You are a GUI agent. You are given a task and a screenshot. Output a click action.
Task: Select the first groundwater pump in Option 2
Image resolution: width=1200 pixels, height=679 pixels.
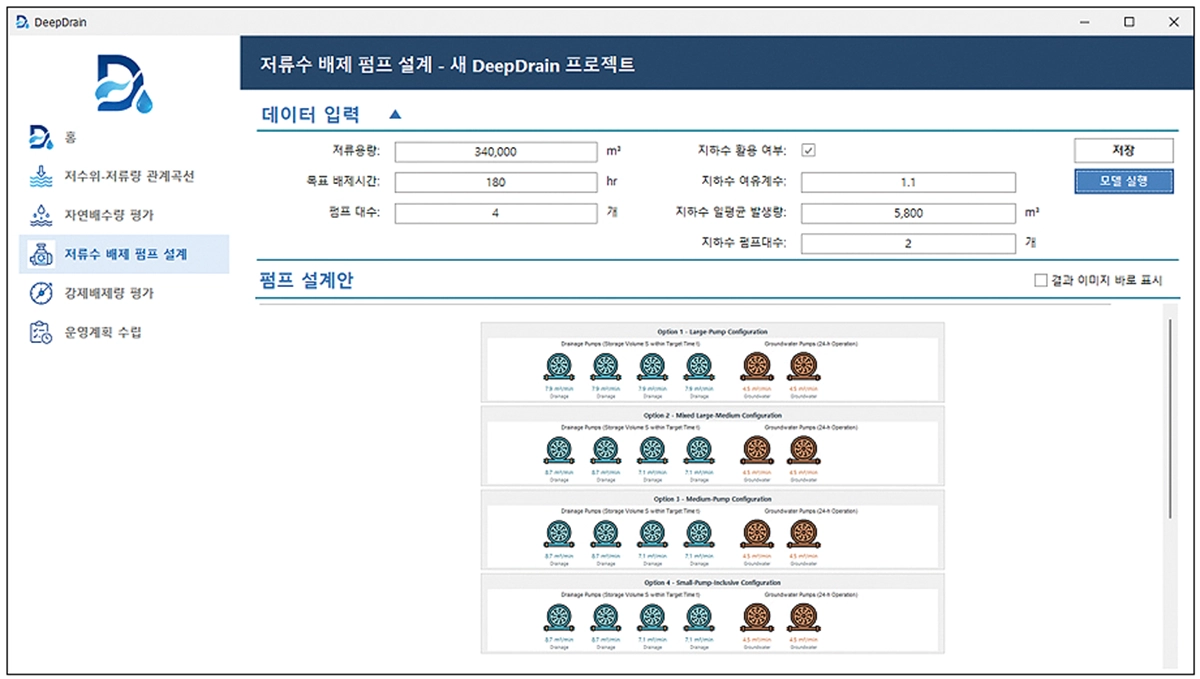757,450
